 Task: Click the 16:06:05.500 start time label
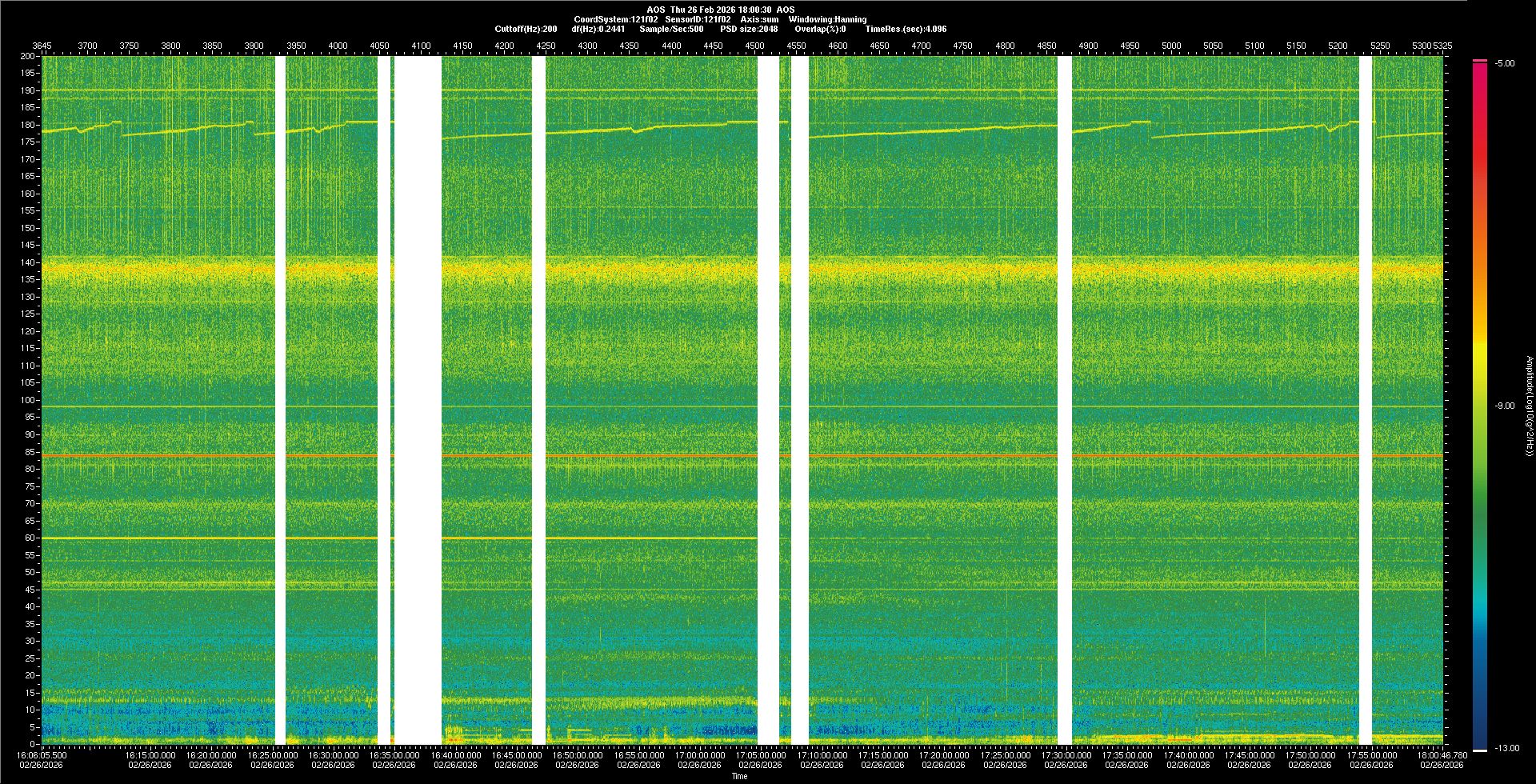42,754
